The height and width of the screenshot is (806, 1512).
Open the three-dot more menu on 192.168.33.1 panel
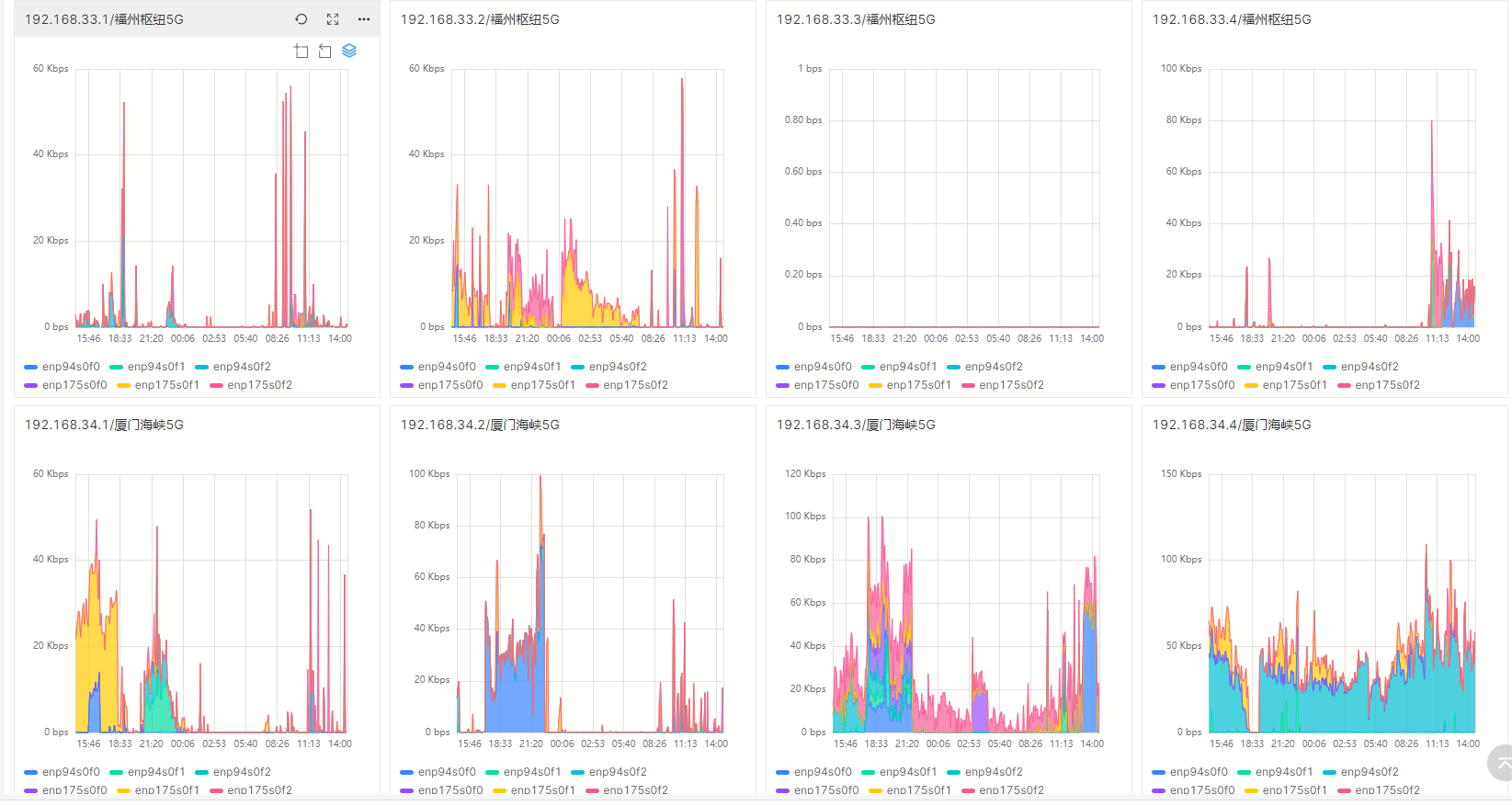(x=364, y=19)
